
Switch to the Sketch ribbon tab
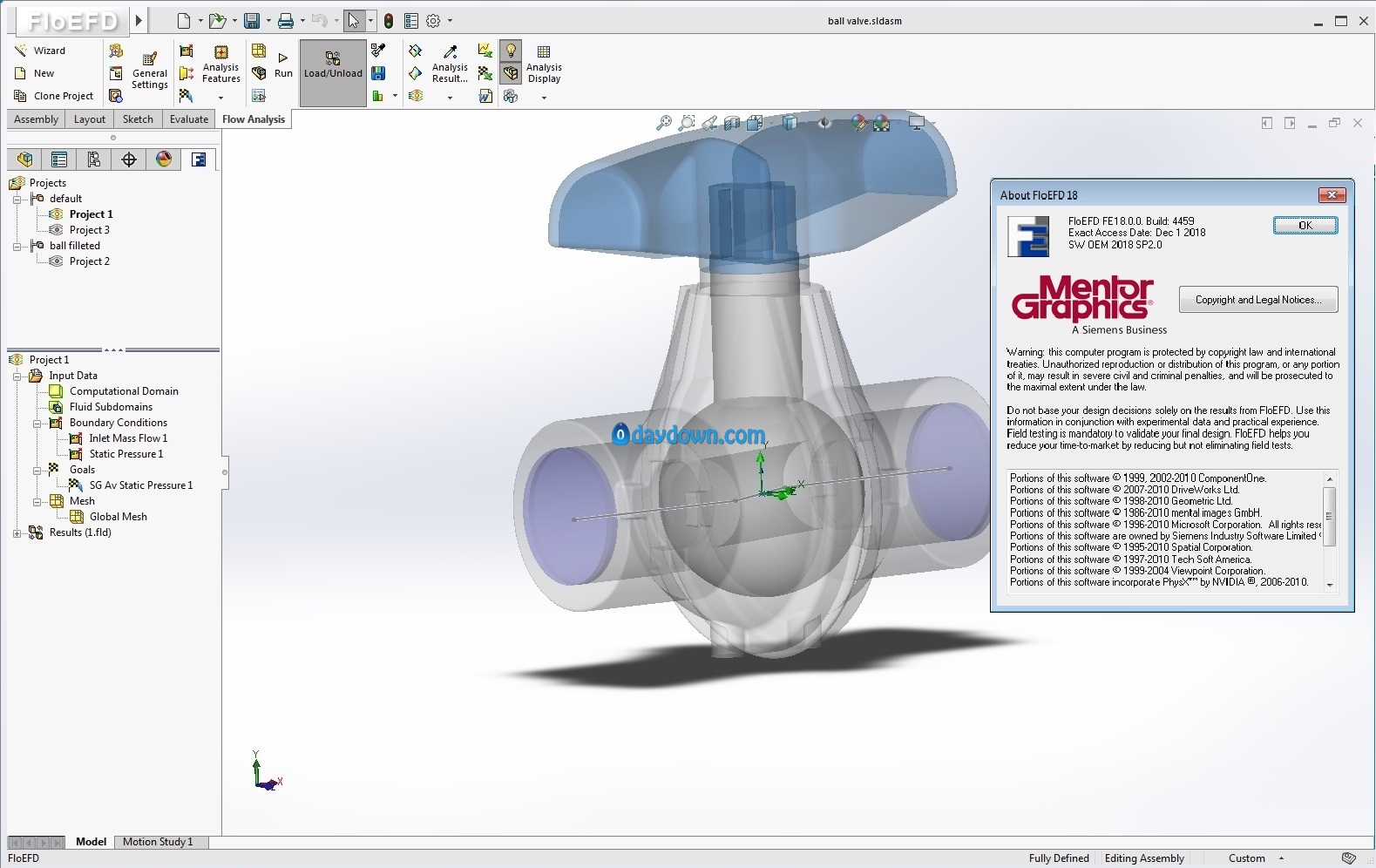(x=138, y=119)
